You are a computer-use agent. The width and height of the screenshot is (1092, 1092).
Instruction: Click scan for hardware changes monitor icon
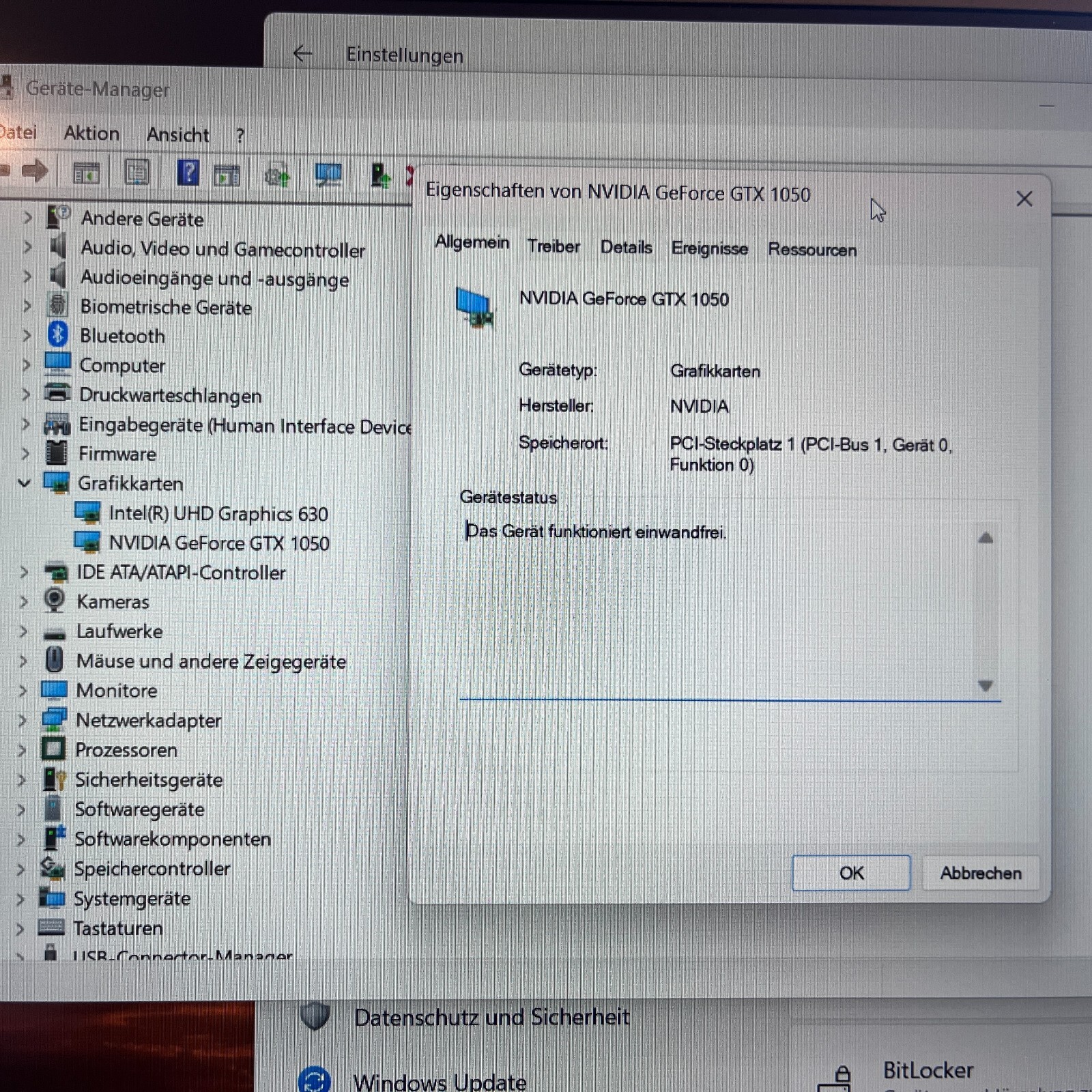328,175
